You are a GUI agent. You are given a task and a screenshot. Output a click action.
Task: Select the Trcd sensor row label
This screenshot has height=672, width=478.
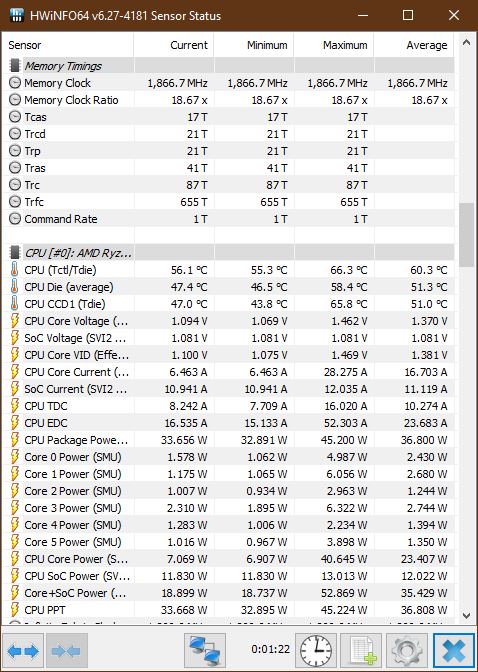click(x=35, y=134)
